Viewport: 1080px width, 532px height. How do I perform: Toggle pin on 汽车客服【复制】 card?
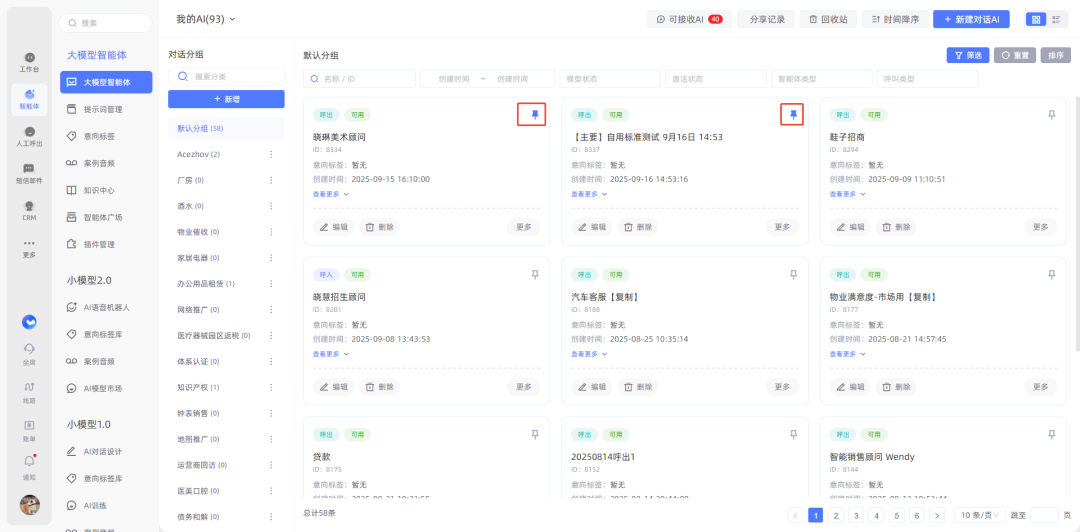click(793, 274)
